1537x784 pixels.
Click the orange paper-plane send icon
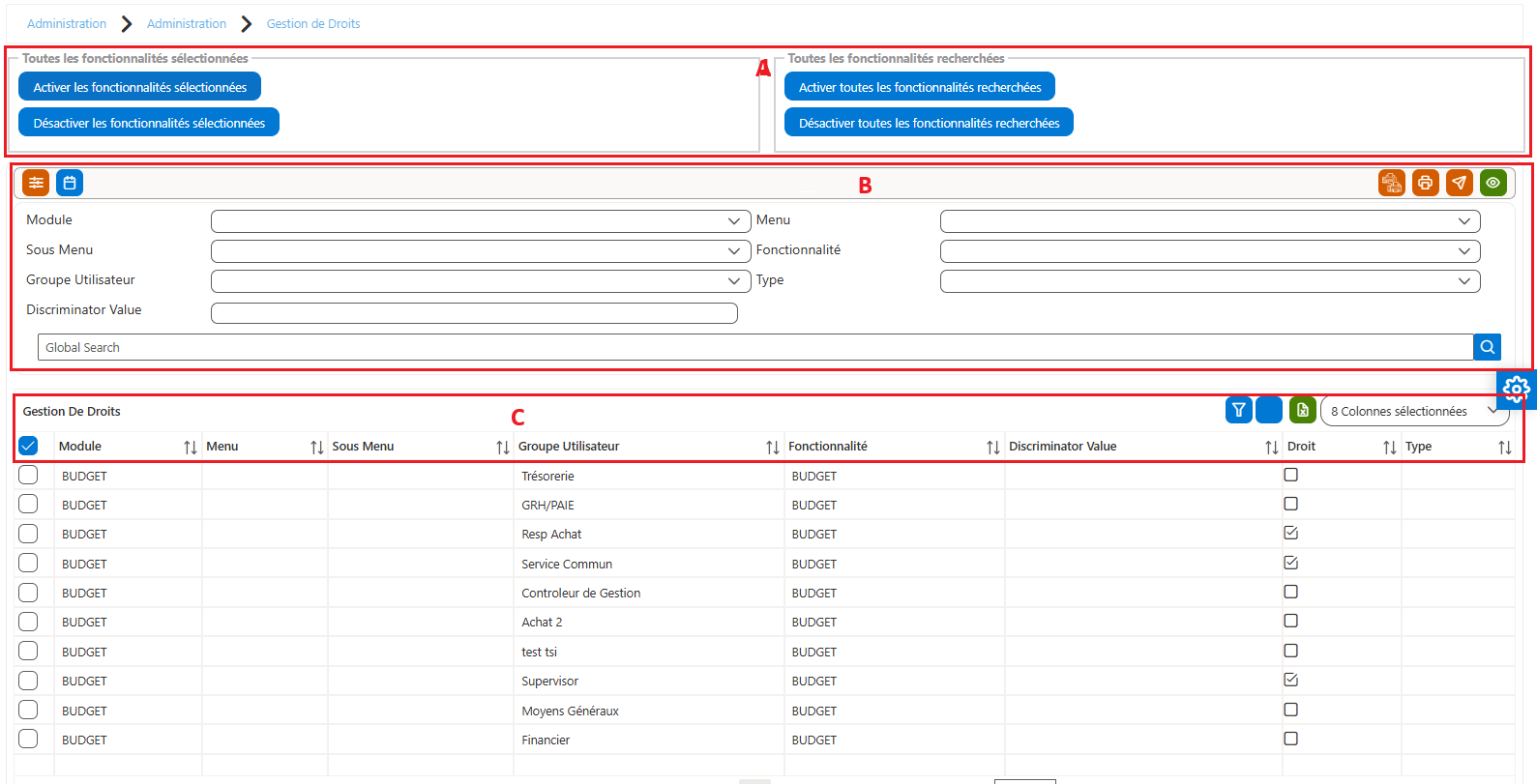pos(1460,183)
